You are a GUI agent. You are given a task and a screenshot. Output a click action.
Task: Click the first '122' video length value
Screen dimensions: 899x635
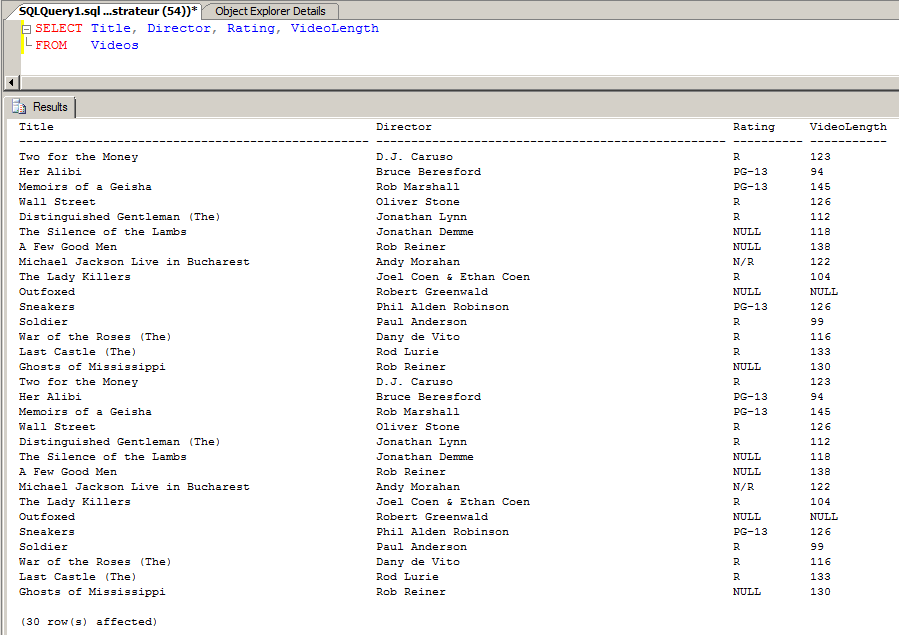(820, 261)
